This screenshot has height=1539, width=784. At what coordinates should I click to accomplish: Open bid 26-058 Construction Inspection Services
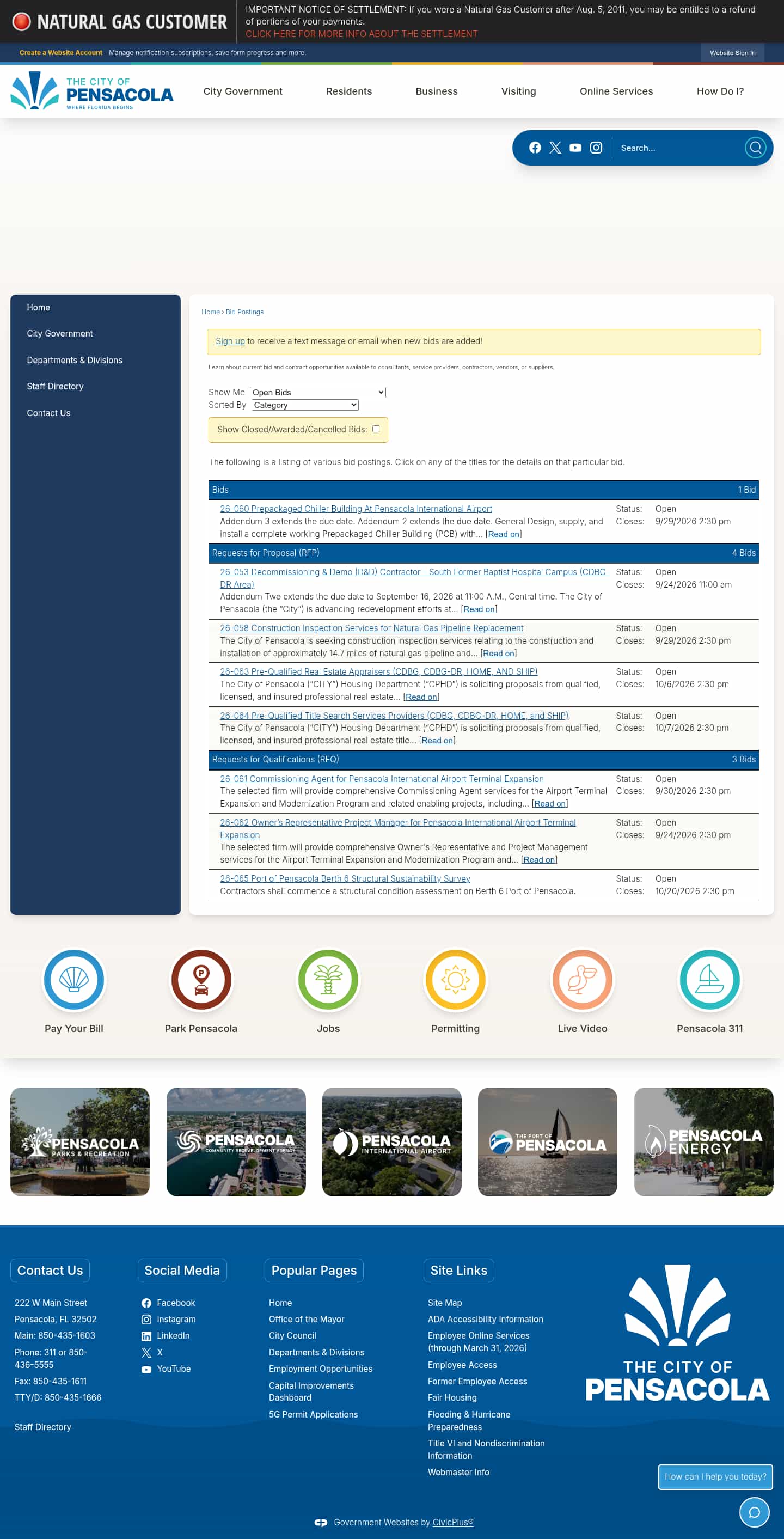click(x=371, y=628)
